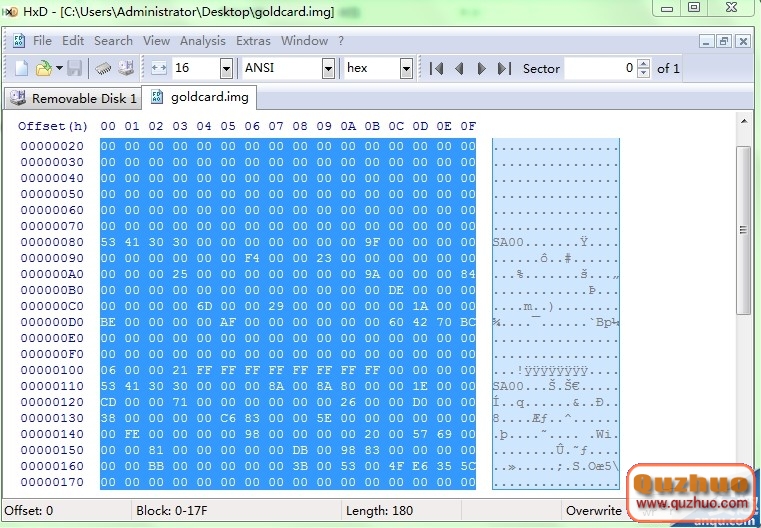
Task: Click the vertical scrollbar thumb
Action: (744, 230)
